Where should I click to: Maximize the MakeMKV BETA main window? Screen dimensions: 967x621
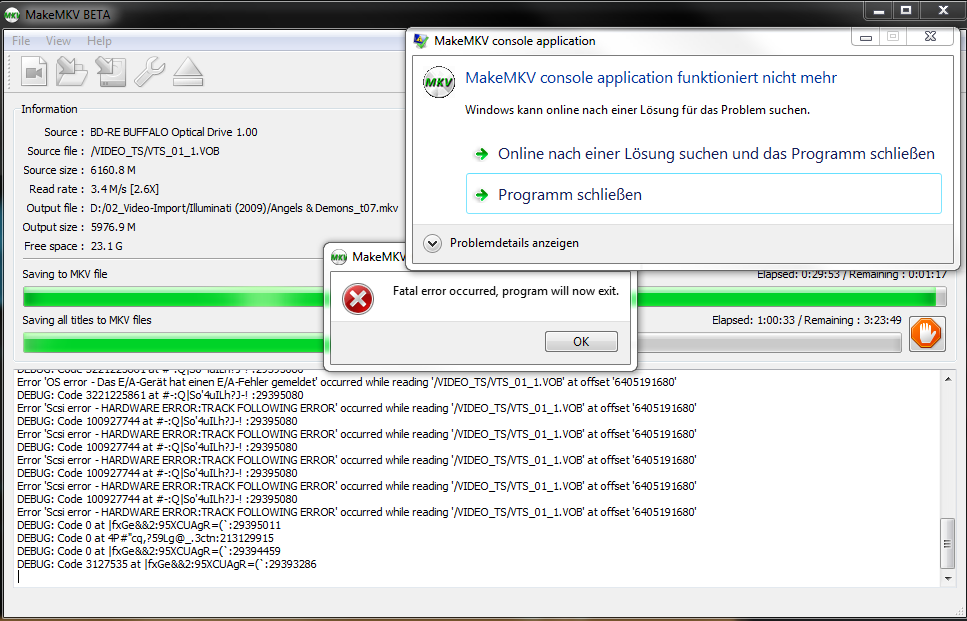[906, 10]
